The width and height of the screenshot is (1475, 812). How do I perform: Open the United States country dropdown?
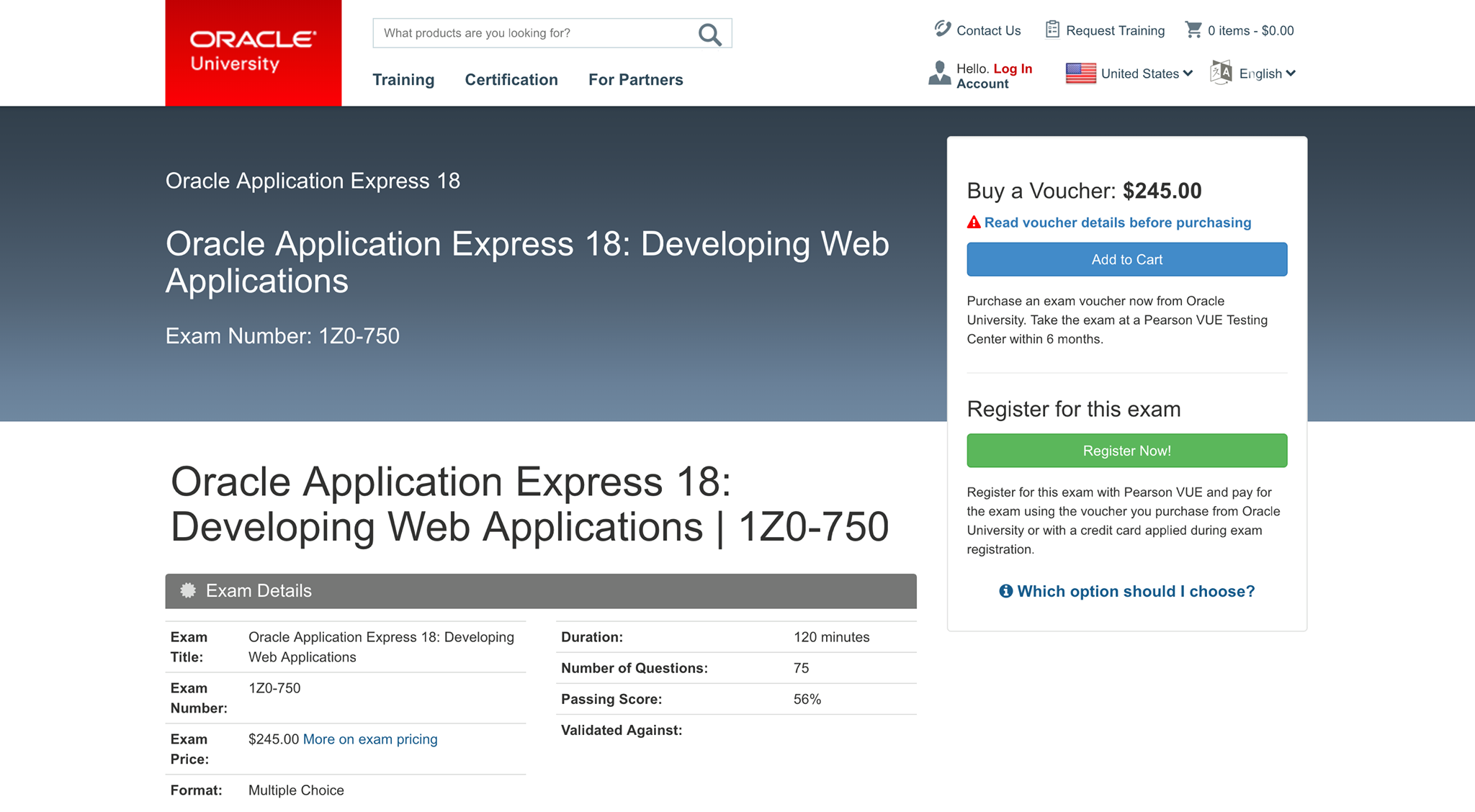1147,73
